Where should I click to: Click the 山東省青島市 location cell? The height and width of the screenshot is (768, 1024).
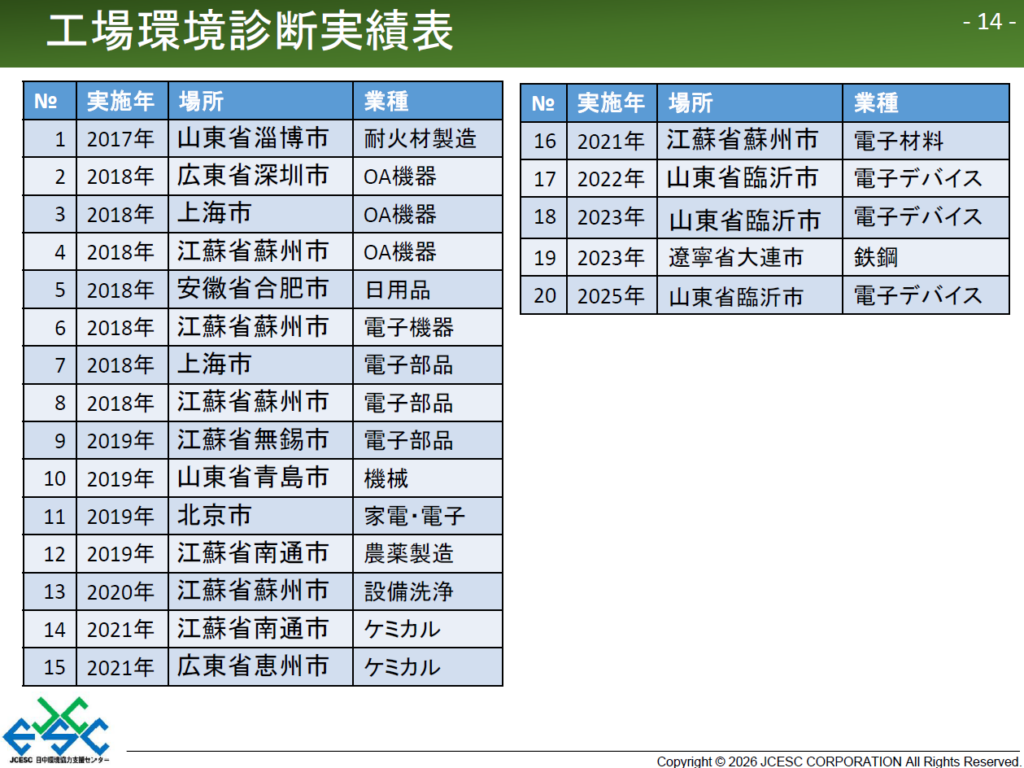coord(254,478)
